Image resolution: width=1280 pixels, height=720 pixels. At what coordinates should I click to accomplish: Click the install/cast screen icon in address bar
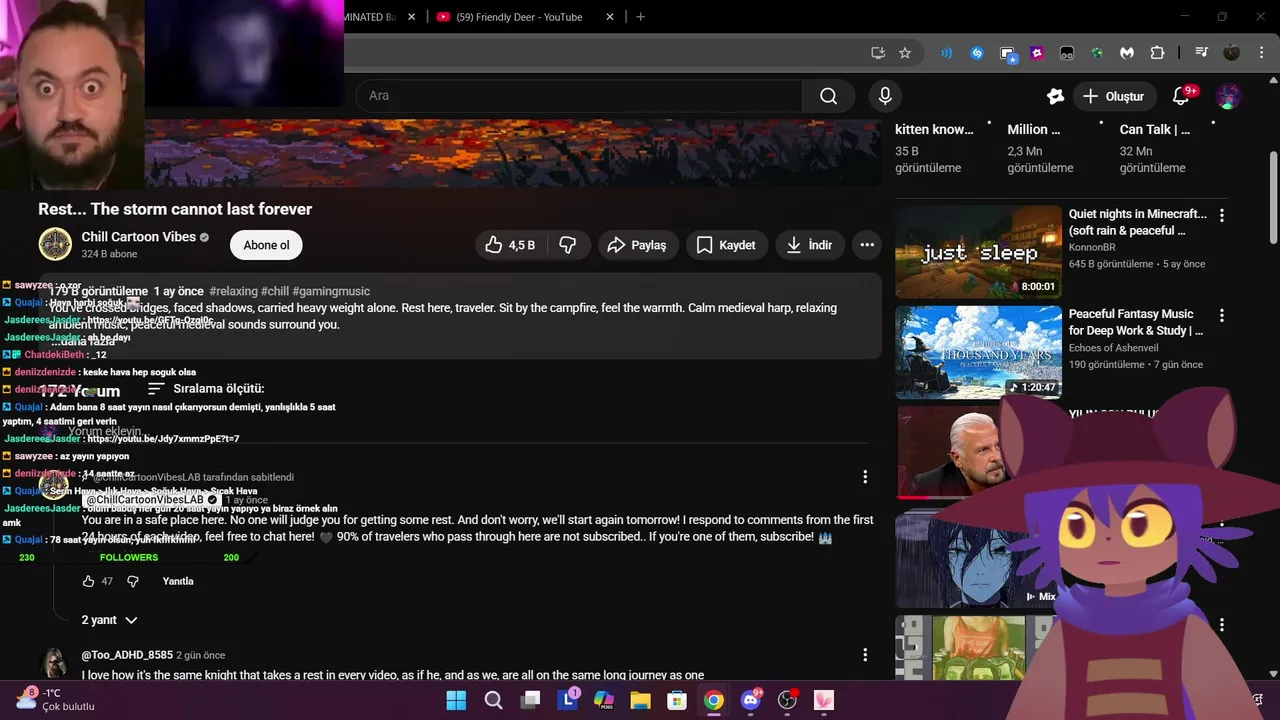(878, 53)
